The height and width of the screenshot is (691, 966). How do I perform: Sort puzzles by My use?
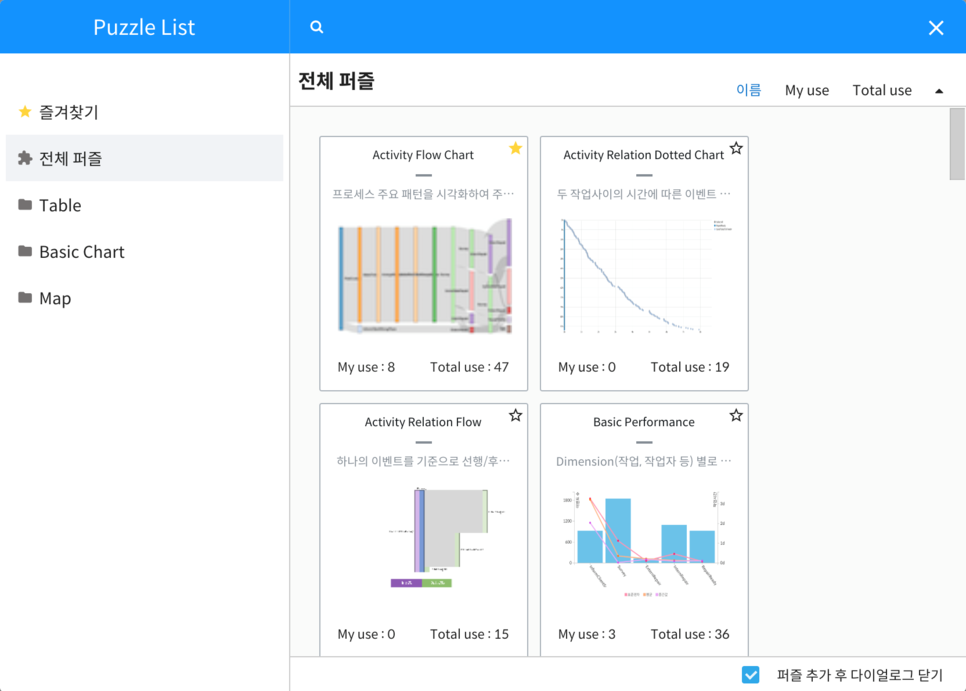pyautogui.click(x=806, y=90)
